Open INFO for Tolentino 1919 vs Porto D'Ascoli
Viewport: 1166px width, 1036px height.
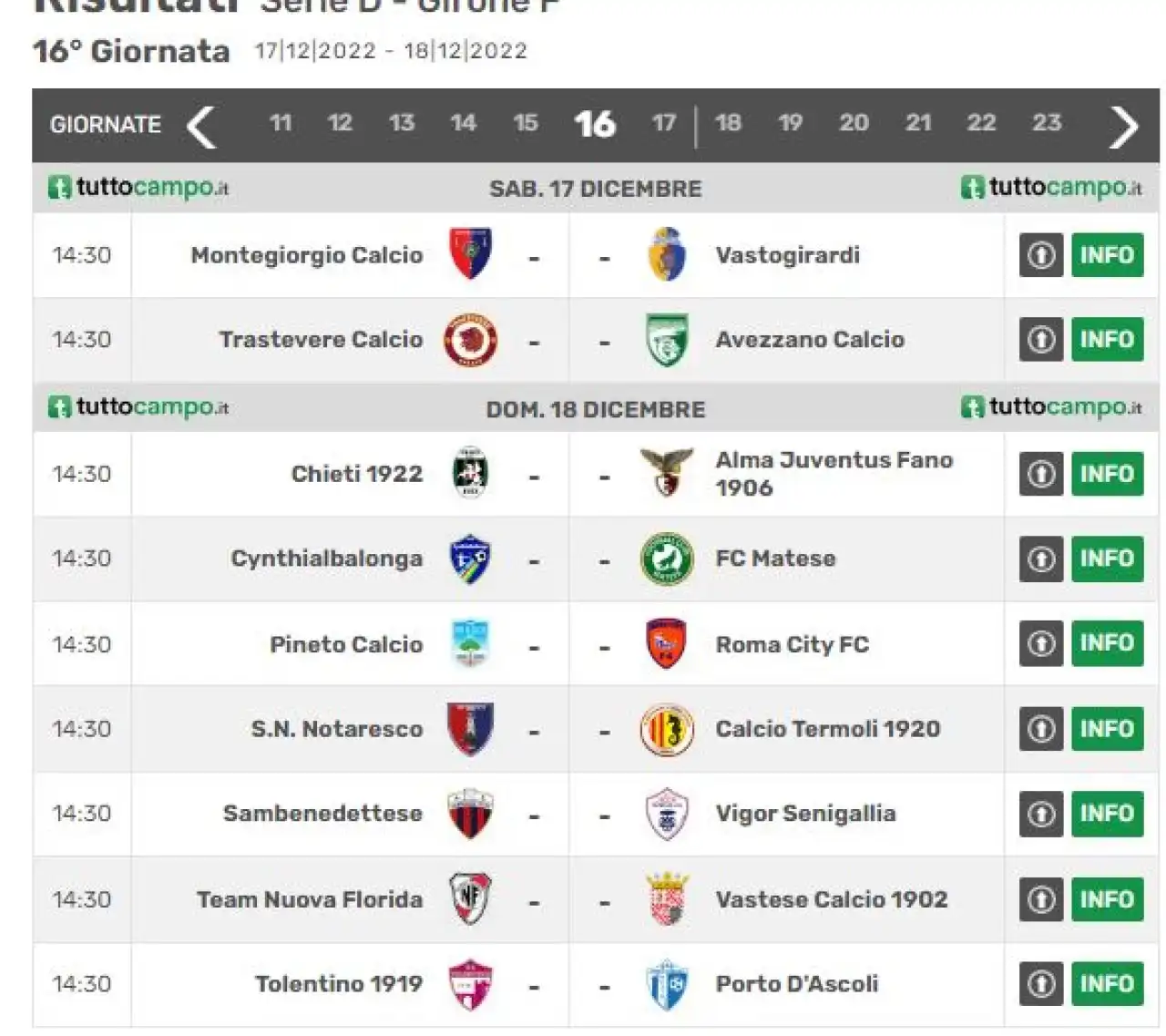1107,984
